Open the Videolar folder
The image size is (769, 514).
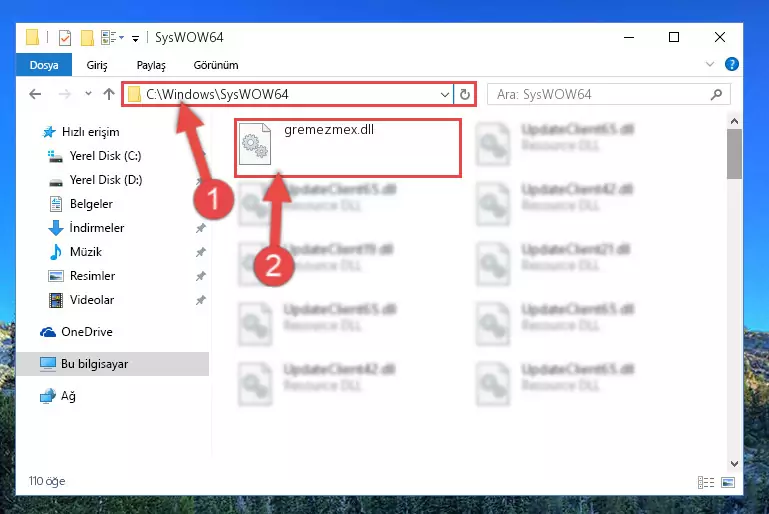click(x=92, y=300)
